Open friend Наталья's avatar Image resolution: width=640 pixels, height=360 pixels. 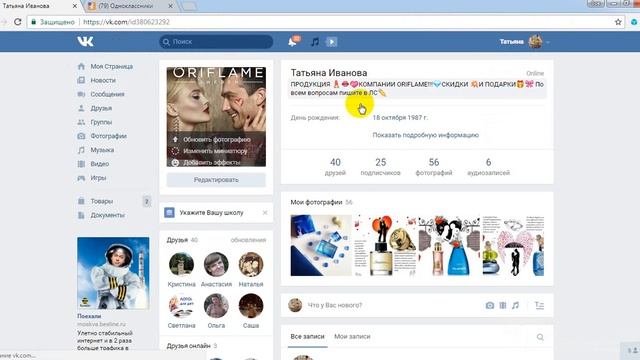(x=251, y=264)
